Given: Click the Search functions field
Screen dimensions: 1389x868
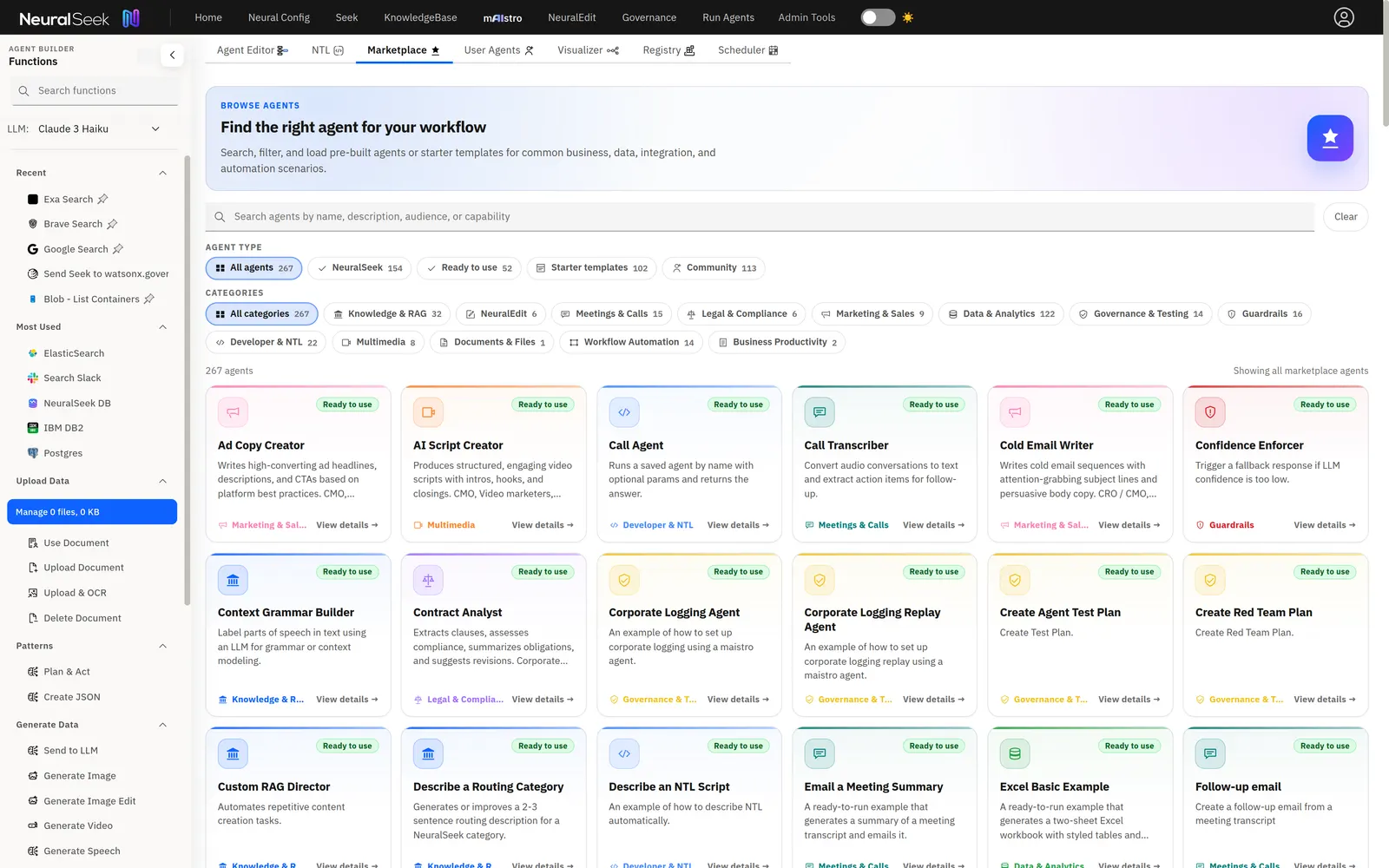Looking at the screenshot, I should (95, 91).
